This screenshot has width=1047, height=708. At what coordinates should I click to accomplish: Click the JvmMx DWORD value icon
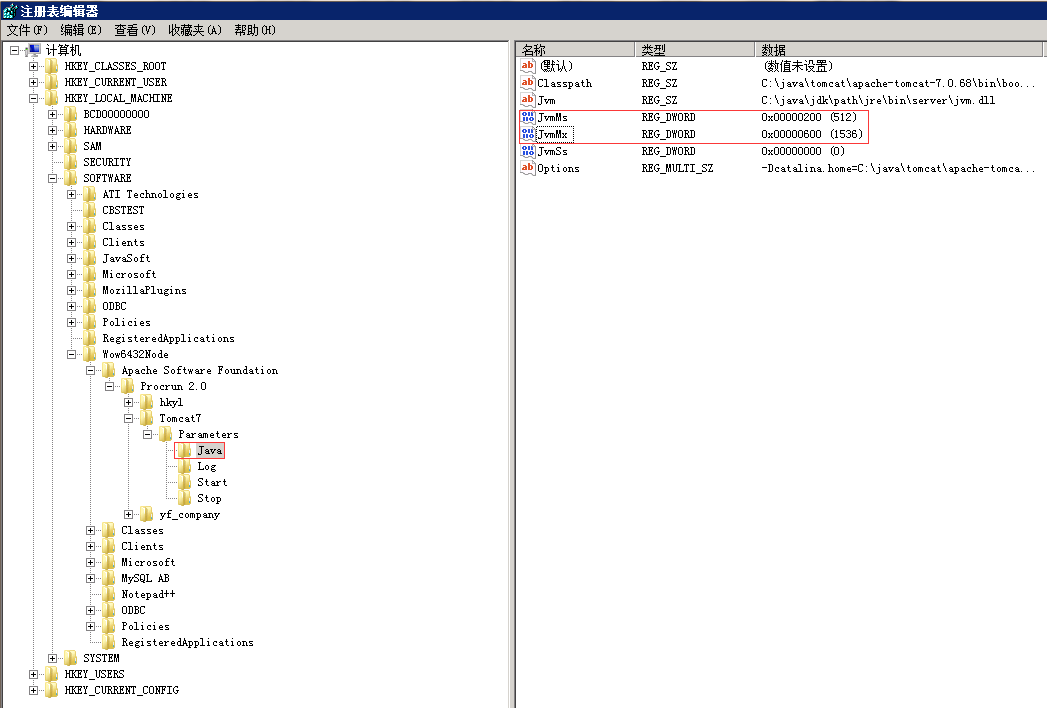pyautogui.click(x=528, y=134)
